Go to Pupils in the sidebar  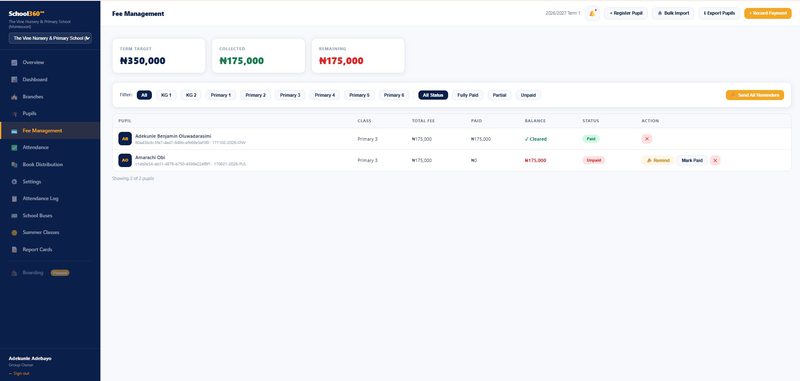pyautogui.click(x=50, y=114)
